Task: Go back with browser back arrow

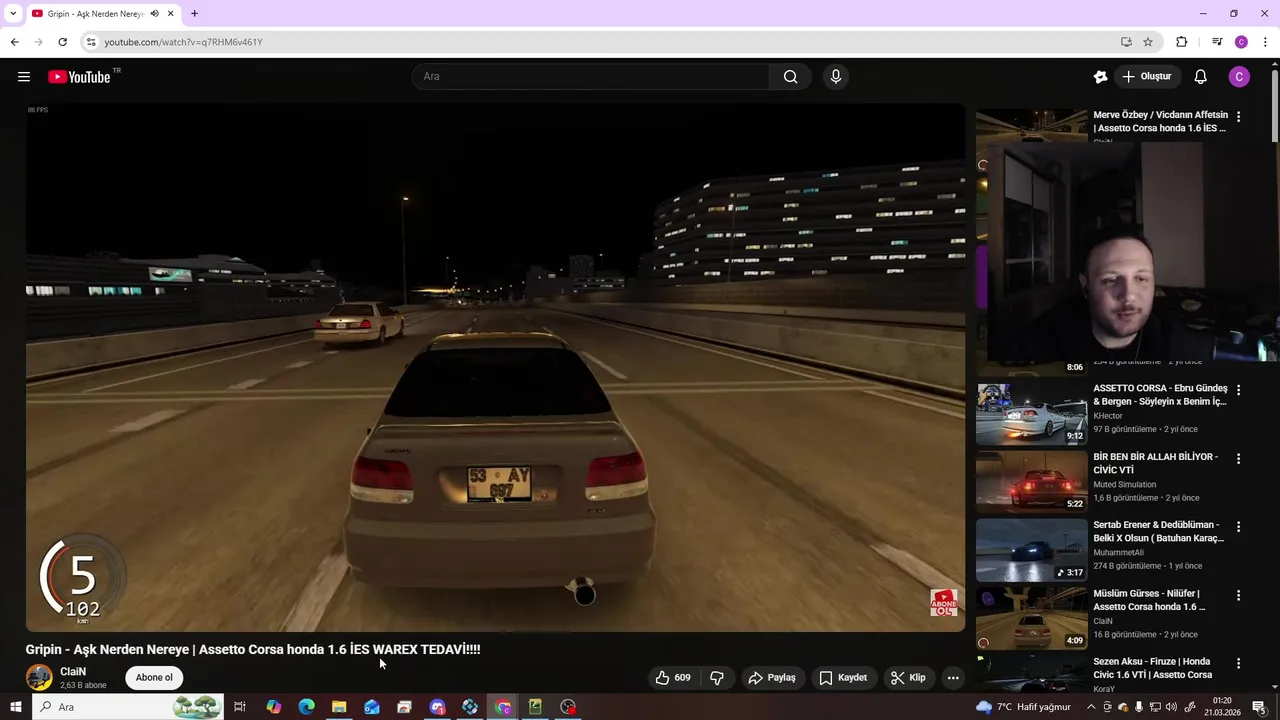Action: coord(14,42)
